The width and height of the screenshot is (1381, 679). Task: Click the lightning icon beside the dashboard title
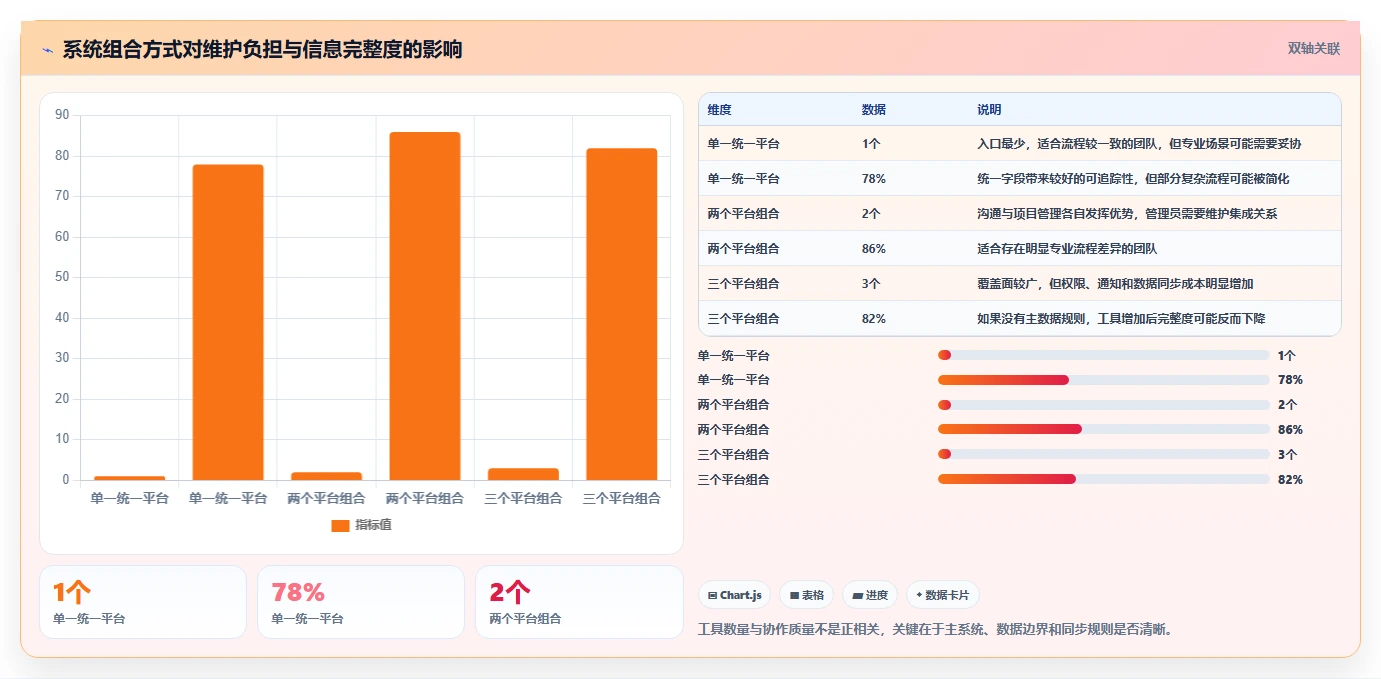pos(48,50)
